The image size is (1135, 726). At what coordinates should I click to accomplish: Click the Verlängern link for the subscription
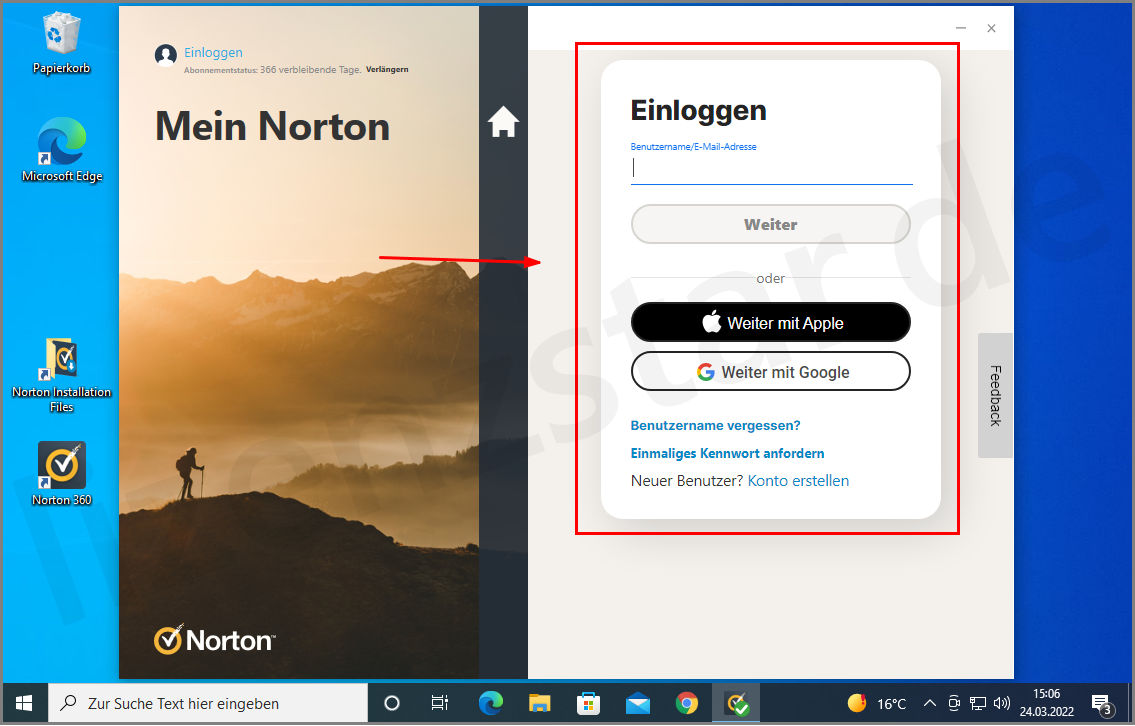pyautogui.click(x=386, y=69)
